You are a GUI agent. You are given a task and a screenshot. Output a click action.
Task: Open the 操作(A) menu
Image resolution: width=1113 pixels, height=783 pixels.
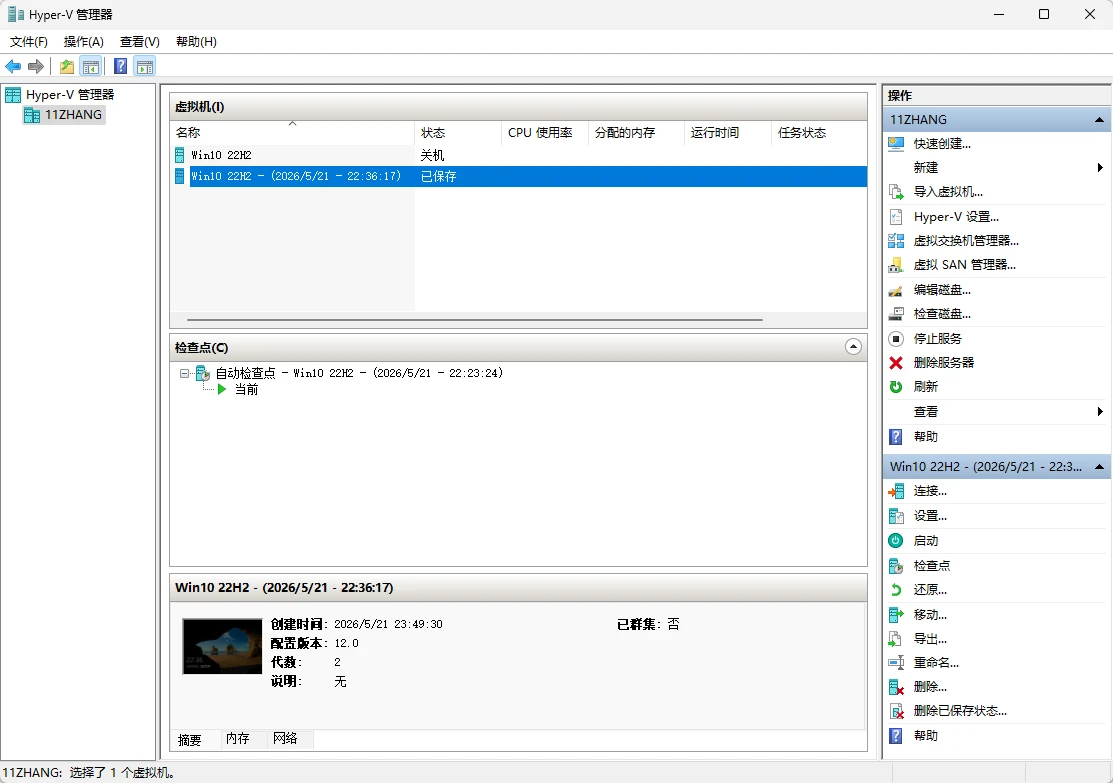84,42
